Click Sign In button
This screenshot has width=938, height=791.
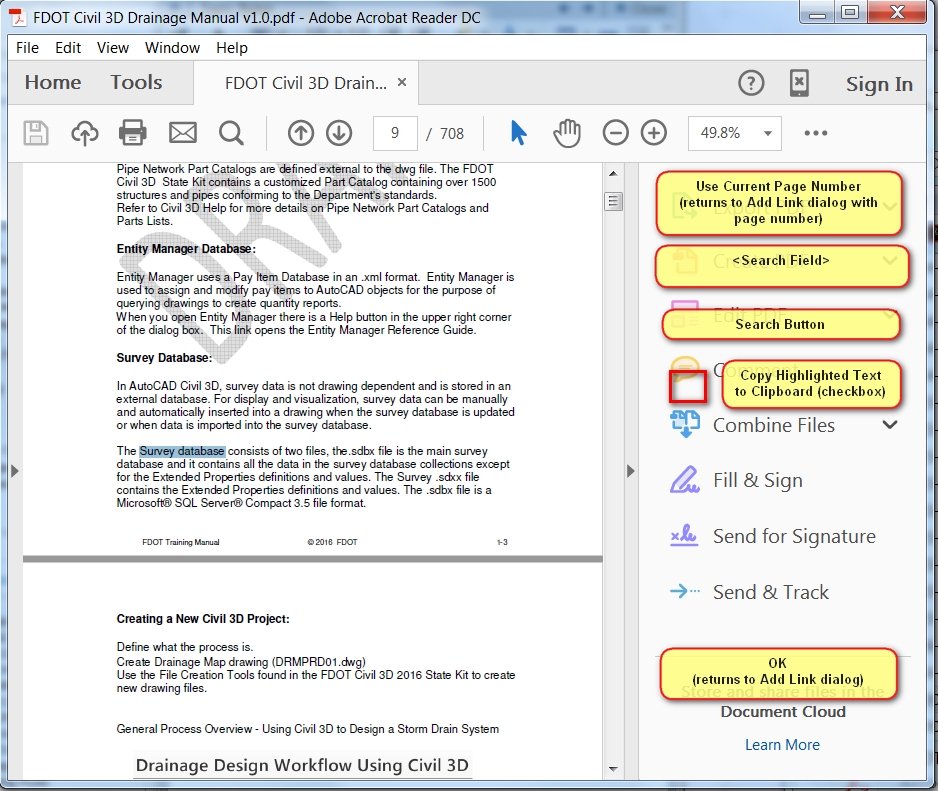(x=879, y=84)
